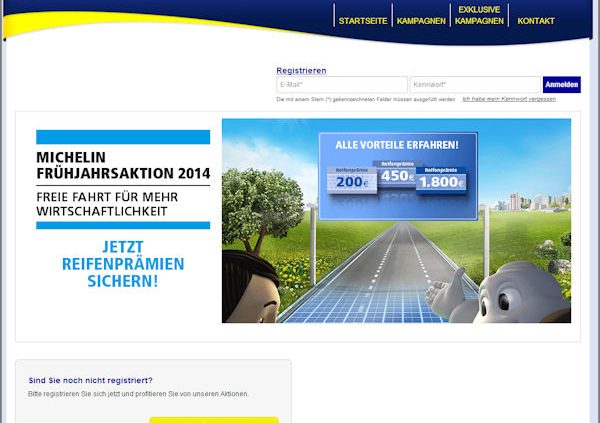Select KONTAKT in the top navigation
Screen dimensions: 600x423
point(536,21)
